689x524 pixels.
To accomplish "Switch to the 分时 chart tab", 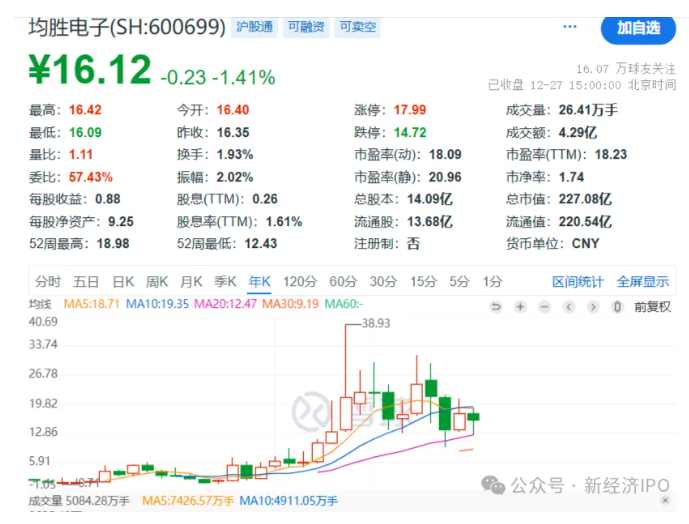I will tap(48, 281).
